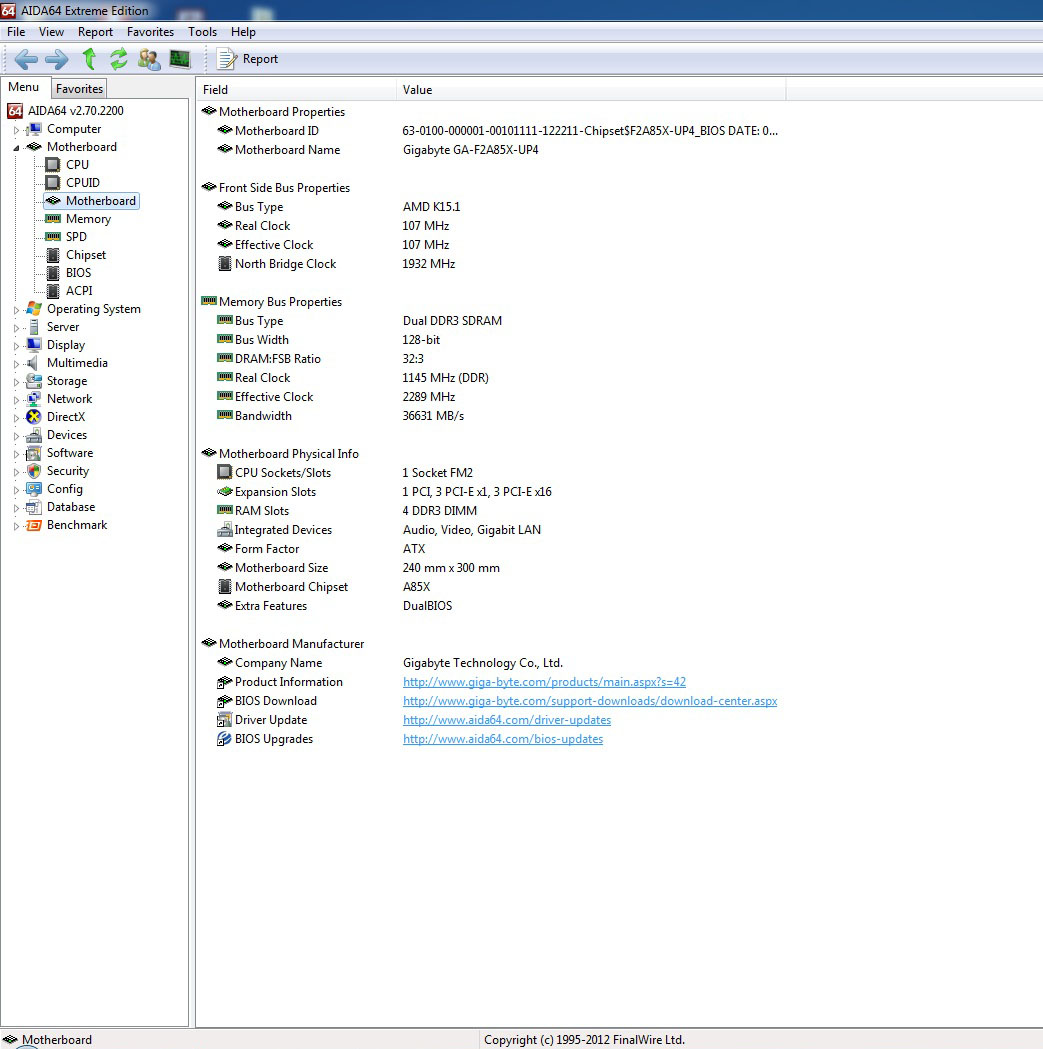
Task: Select the CPUID tree item
Action: (x=83, y=183)
